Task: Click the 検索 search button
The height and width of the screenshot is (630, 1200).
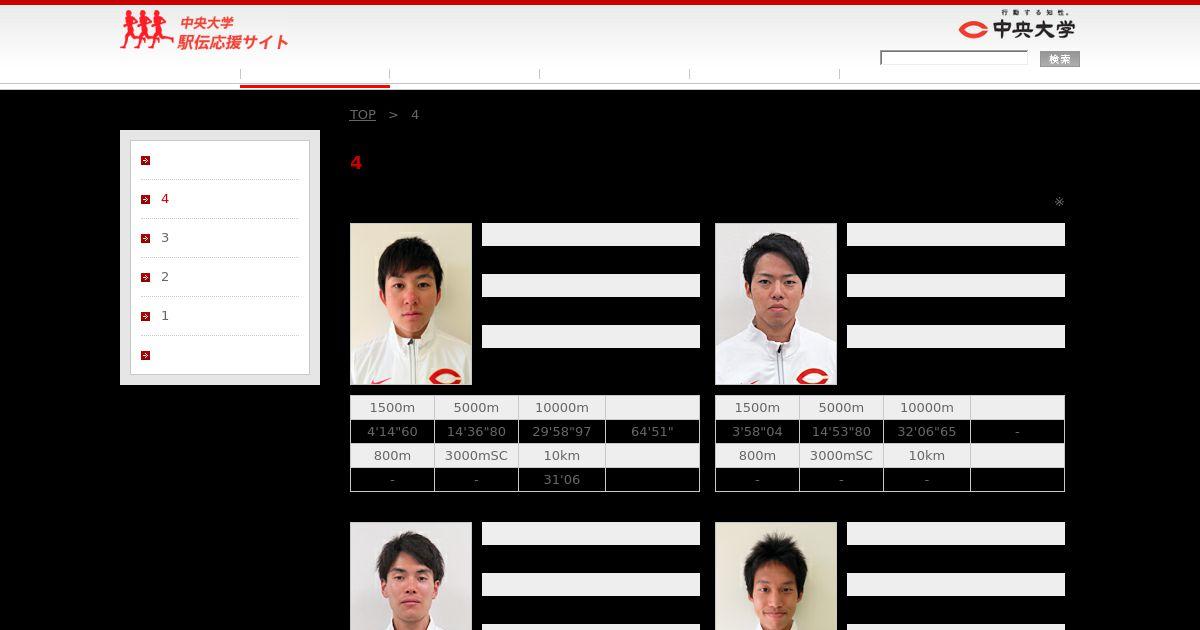Action: pos(1060,59)
